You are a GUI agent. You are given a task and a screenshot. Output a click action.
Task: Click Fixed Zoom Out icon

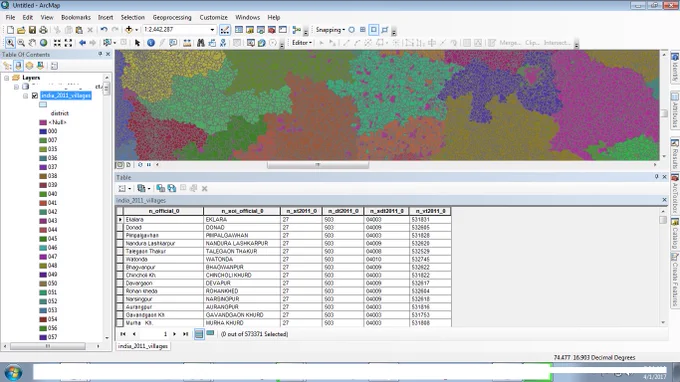pos(68,43)
